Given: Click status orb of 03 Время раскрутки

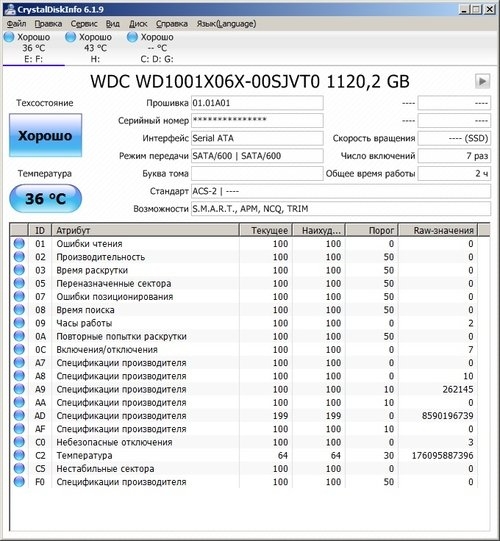Looking at the screenshot, I should (x=19, y=270).
